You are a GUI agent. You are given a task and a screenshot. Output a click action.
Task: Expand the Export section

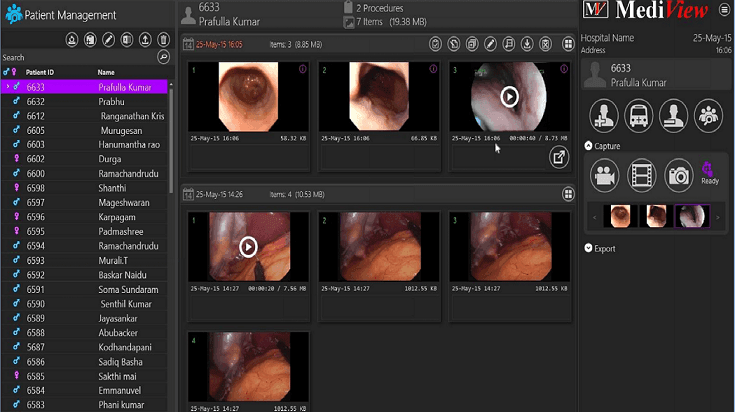tap(588, 248)
